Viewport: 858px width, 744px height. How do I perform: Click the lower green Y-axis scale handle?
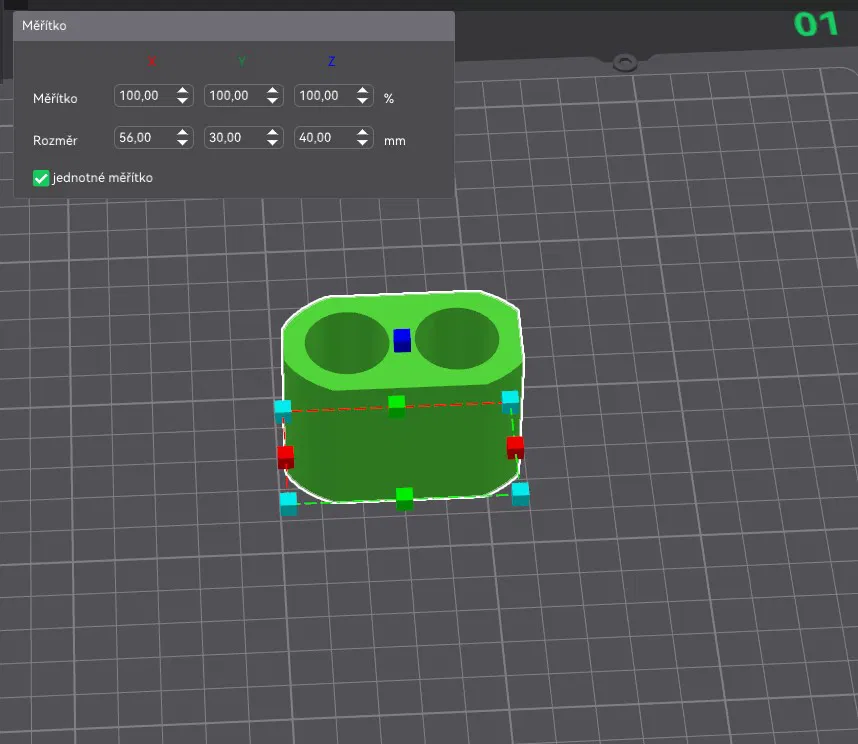(404, 496)
